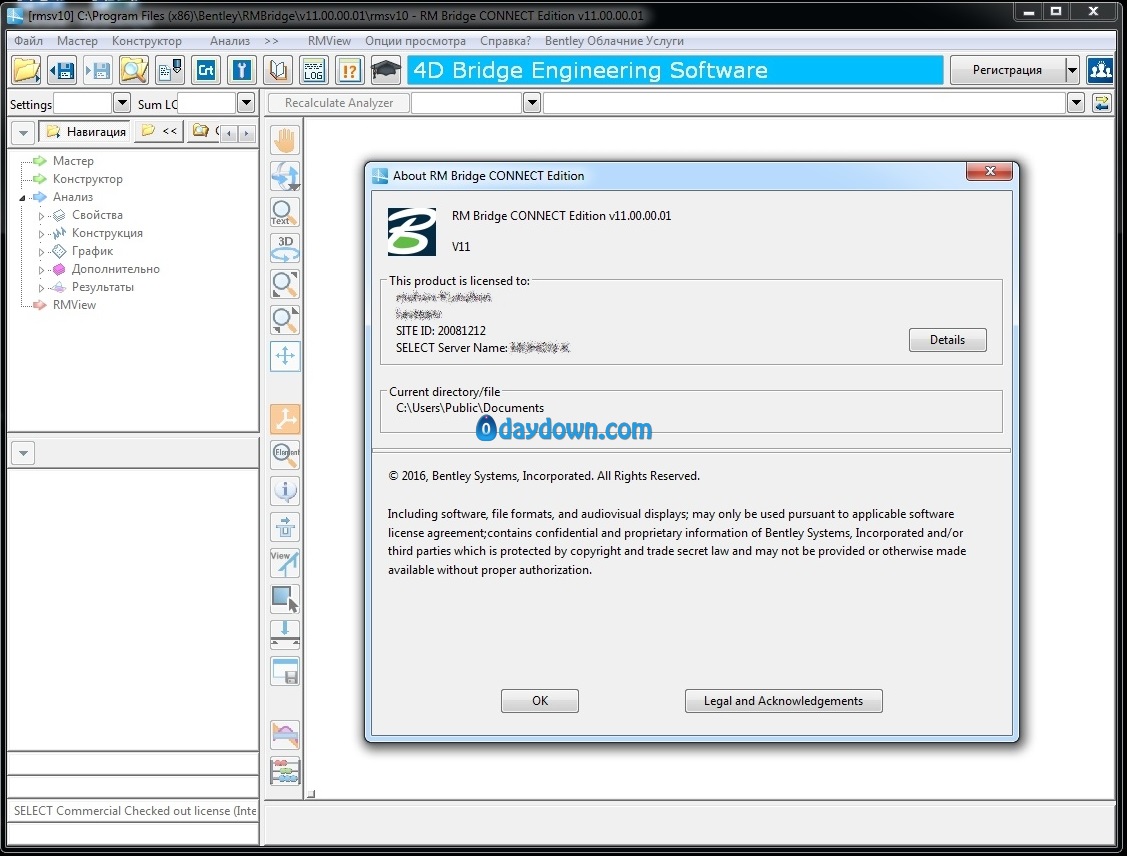The height and width of the screenshot is (856, 1127).
Task: Open the Анализ menu
Action: [230, 41]
